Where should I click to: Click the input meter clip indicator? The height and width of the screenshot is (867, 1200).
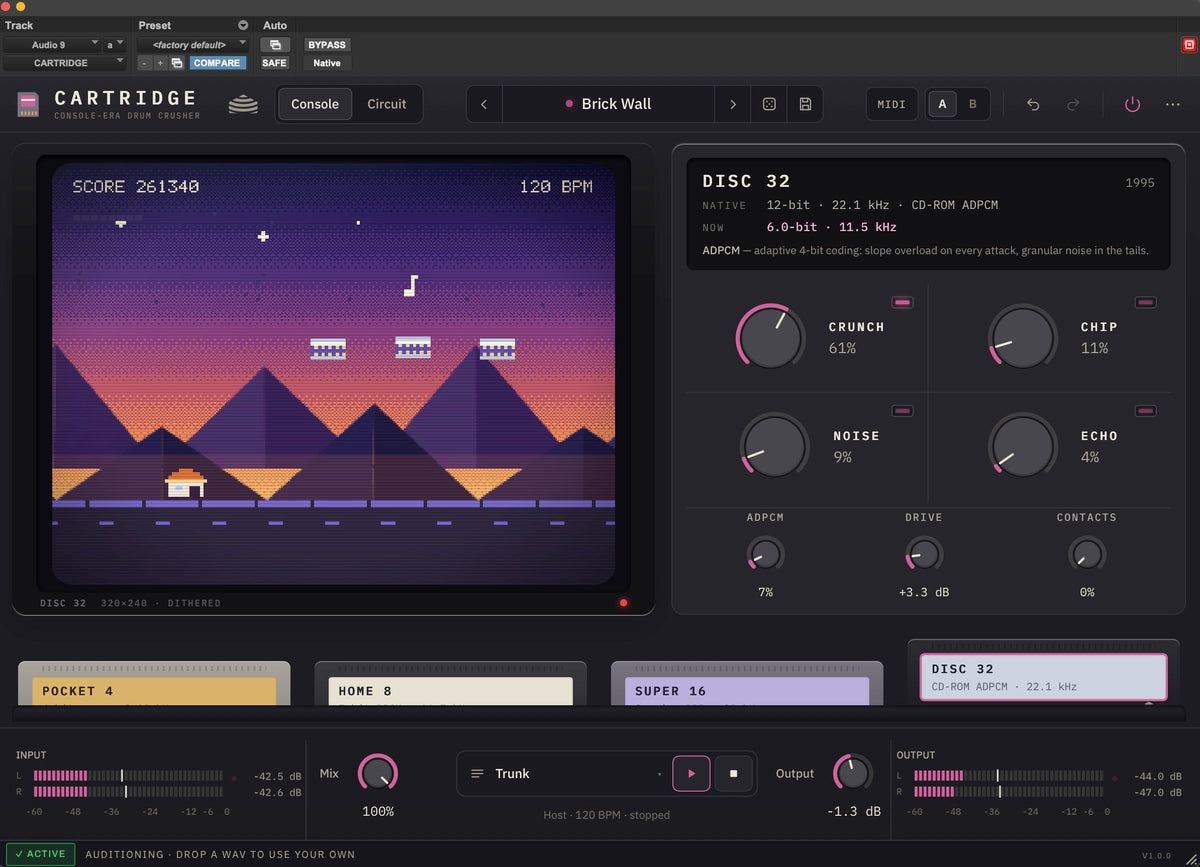click(x=234, y=777)
